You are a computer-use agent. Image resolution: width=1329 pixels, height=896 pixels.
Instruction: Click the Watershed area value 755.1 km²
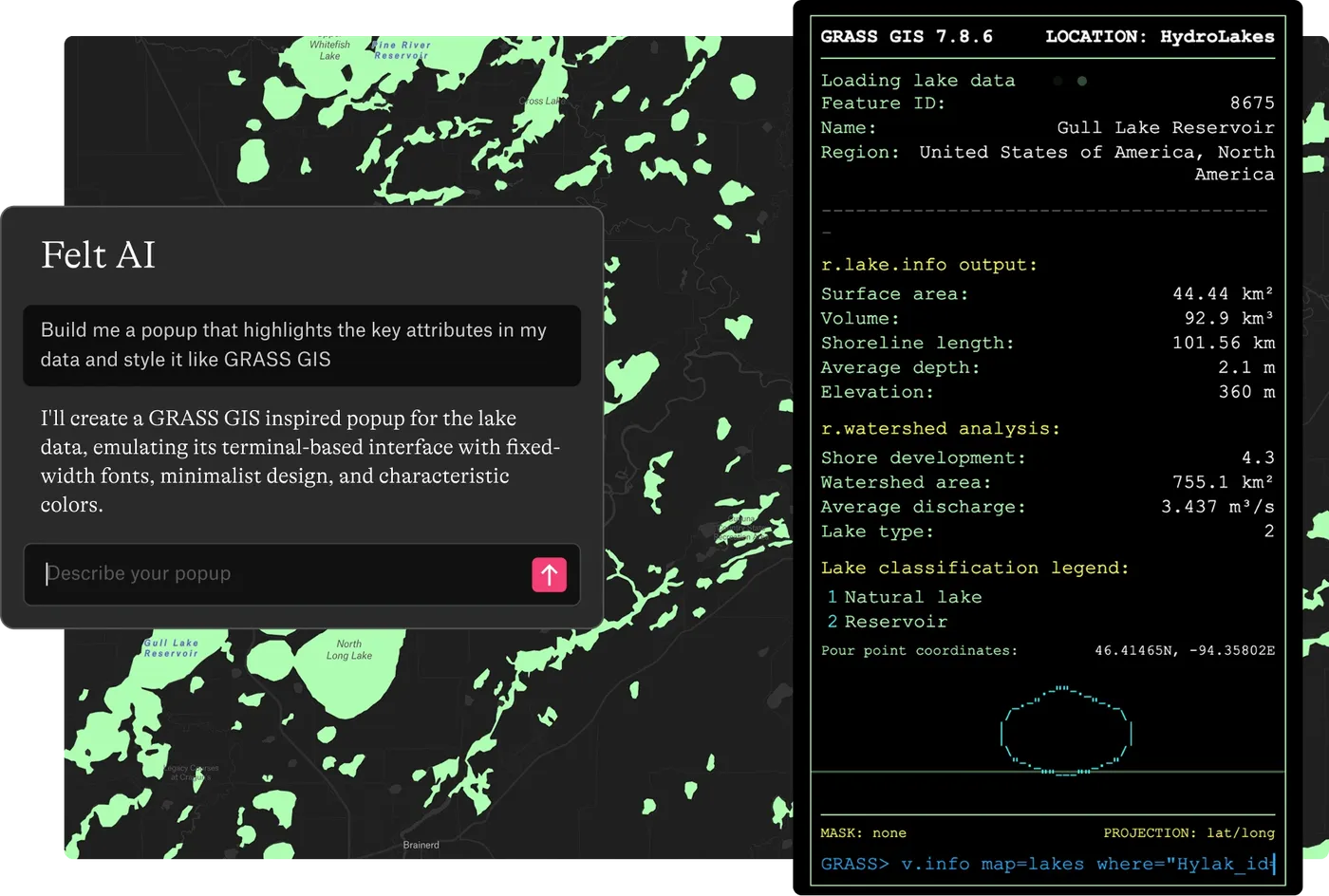tap(1223, 482)
